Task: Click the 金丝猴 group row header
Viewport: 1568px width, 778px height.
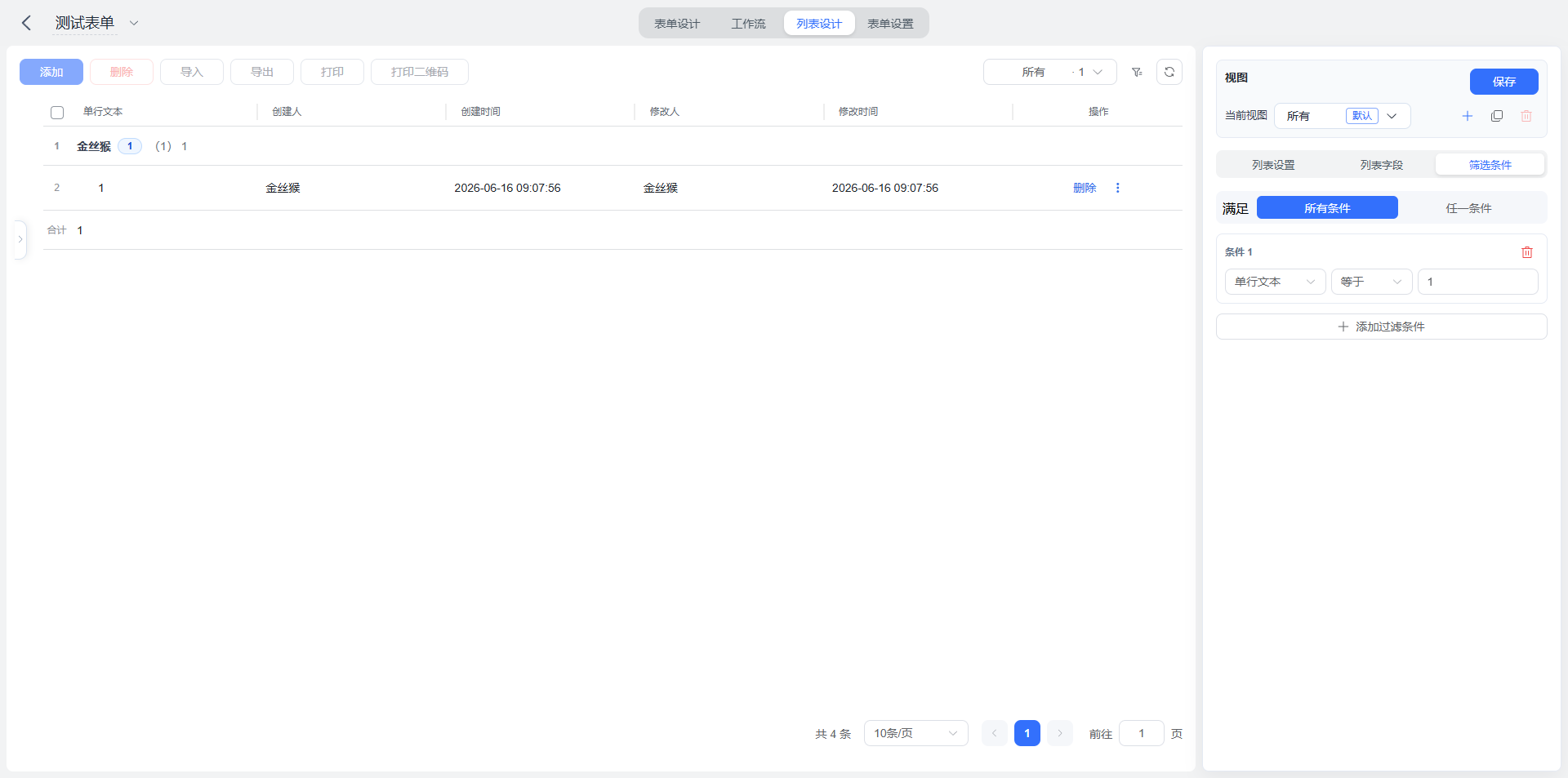Action: click(612, 146)
